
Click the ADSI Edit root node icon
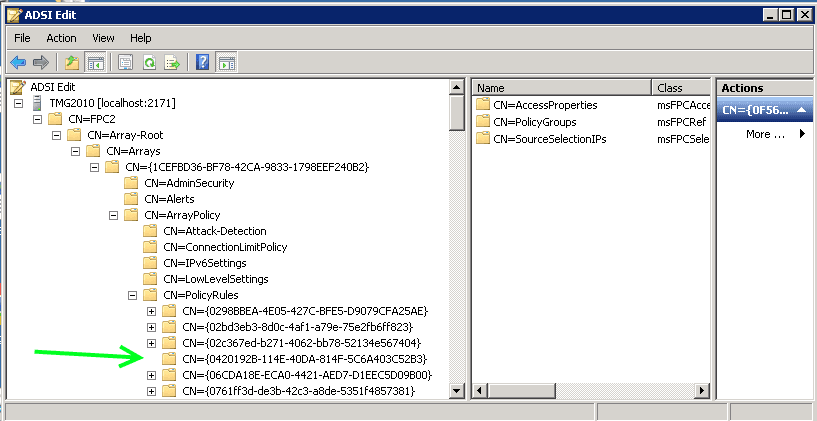18,87
